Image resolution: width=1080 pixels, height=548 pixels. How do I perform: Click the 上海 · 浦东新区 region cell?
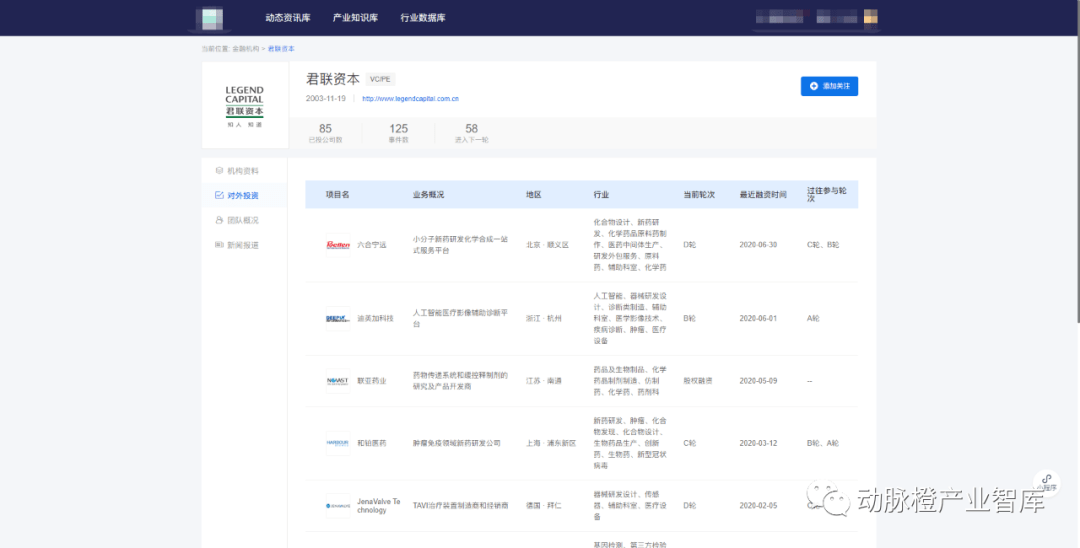[x=551, y=443]
